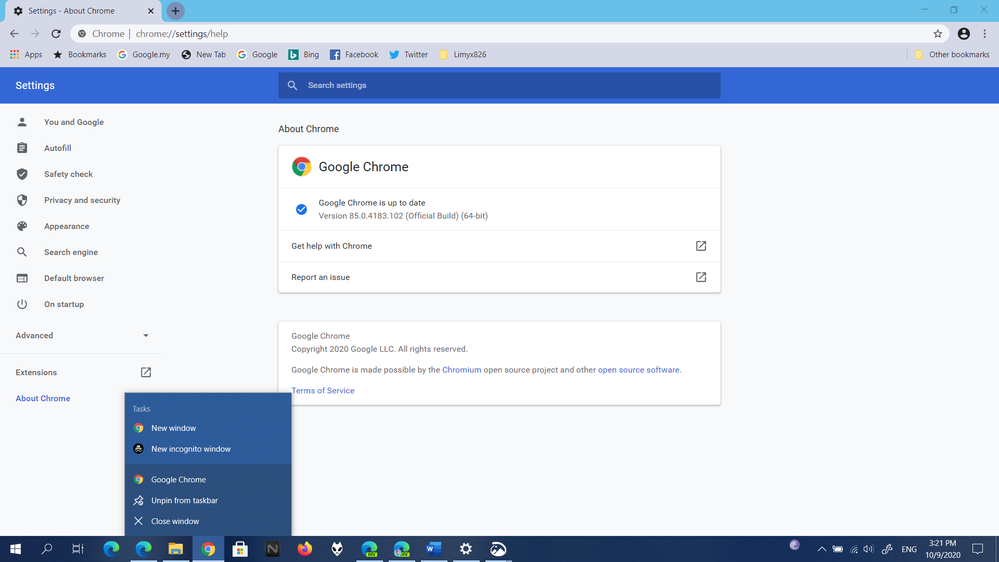This screenshot has width=999, height=562.
Task: Open Privacy and security settings
Action: tap(82, 201)
